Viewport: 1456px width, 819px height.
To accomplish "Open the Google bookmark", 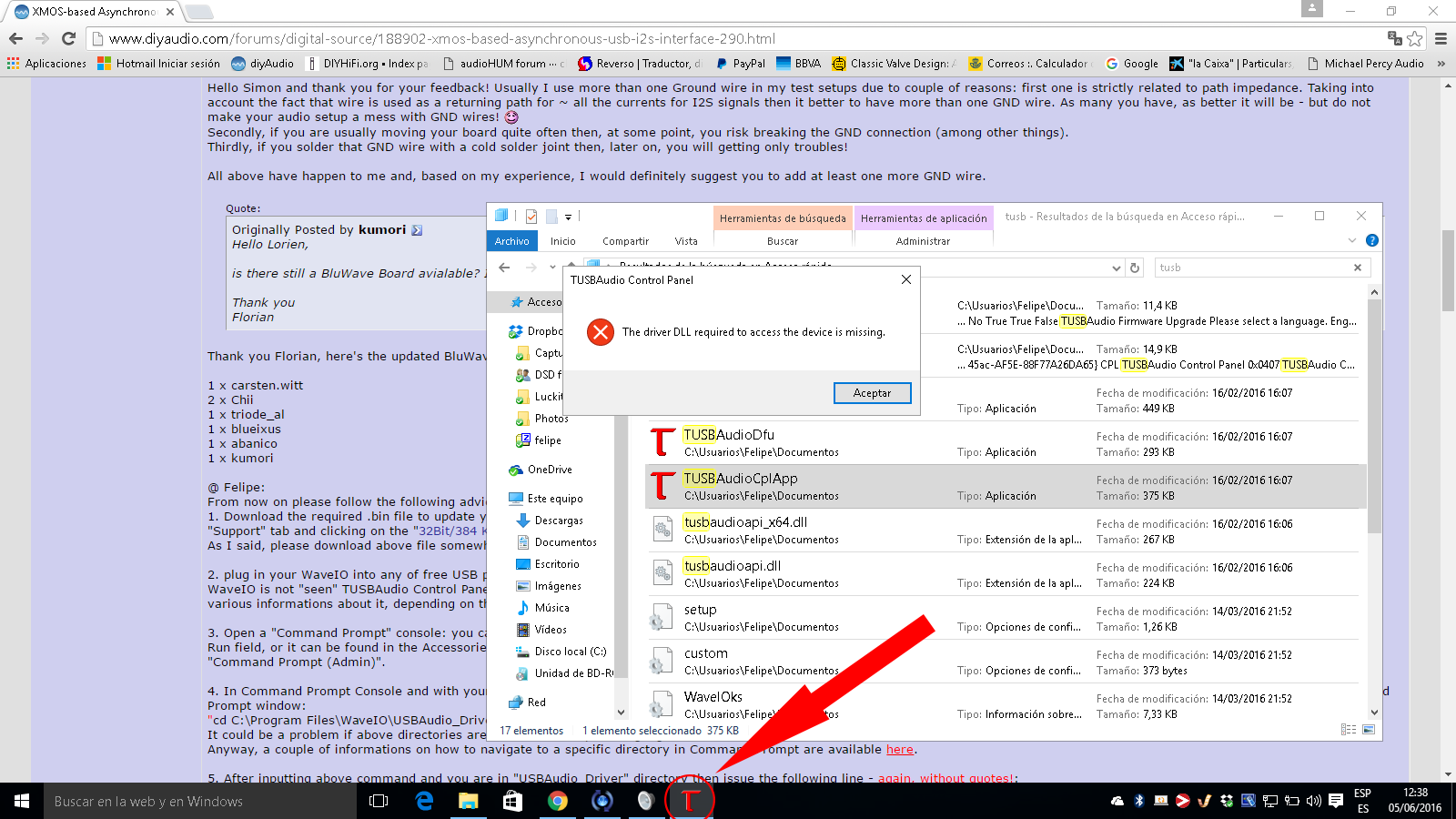I will pyautogui.click(x=1132, y=64).
